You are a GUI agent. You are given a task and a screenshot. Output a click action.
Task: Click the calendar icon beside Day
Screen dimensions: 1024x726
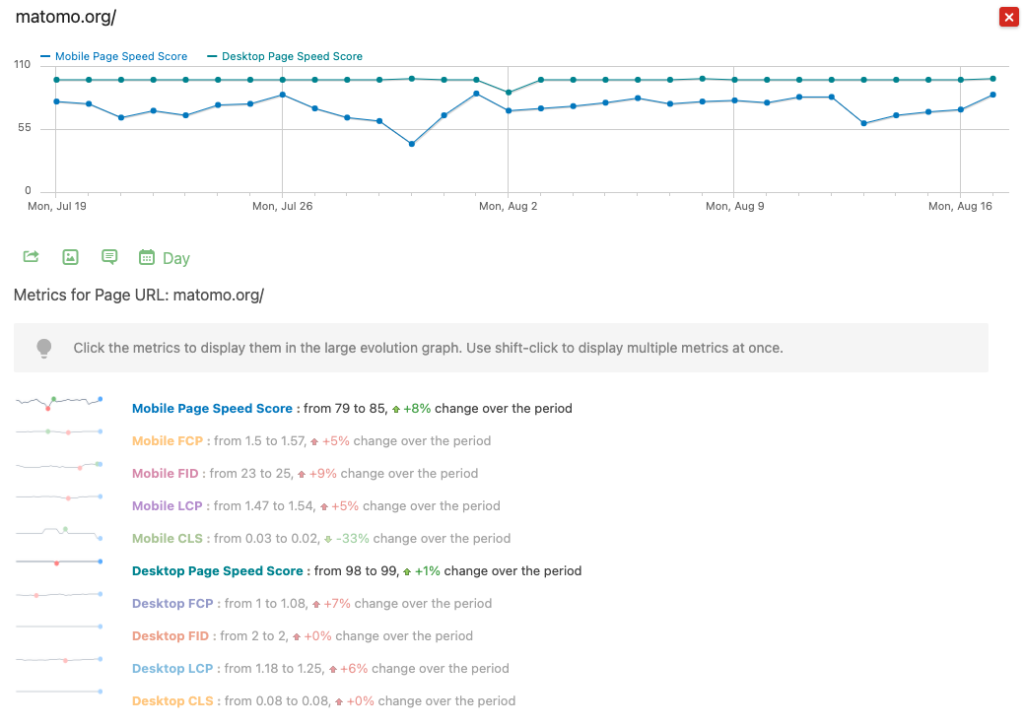(147, 257)
